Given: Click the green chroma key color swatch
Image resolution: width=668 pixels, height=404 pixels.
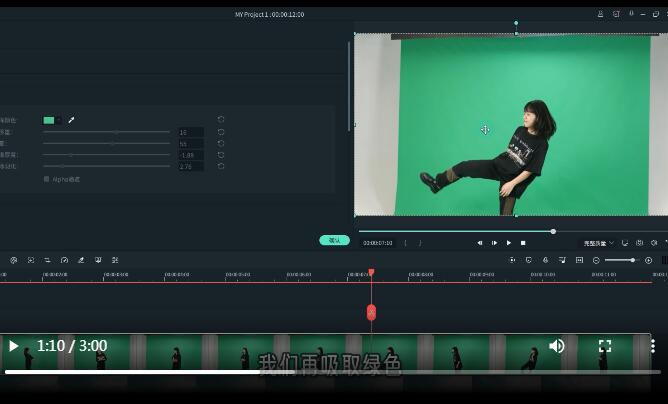Looking at the screenshot, I should point(49,120).
